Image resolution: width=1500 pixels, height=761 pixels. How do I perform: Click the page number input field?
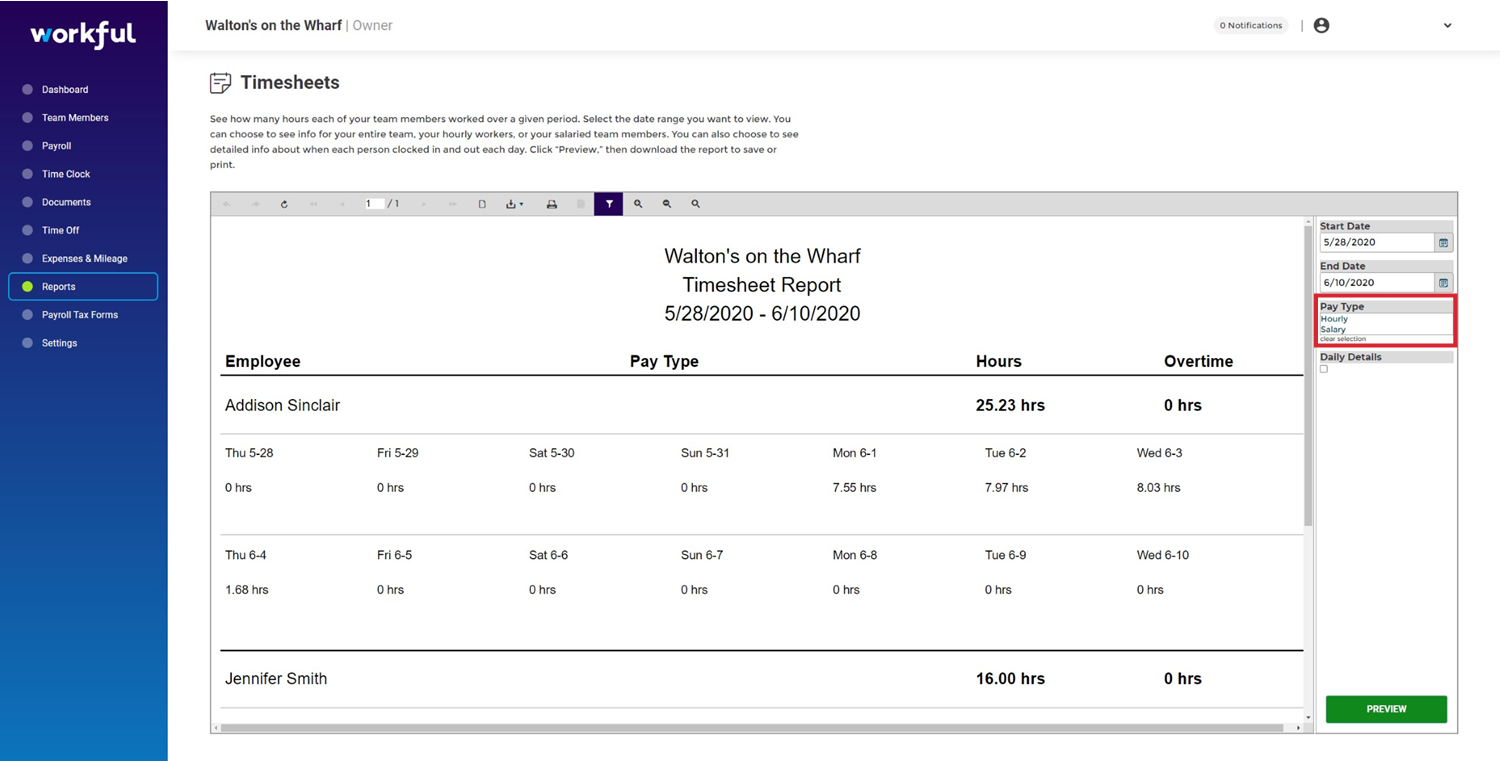[374, 204]
